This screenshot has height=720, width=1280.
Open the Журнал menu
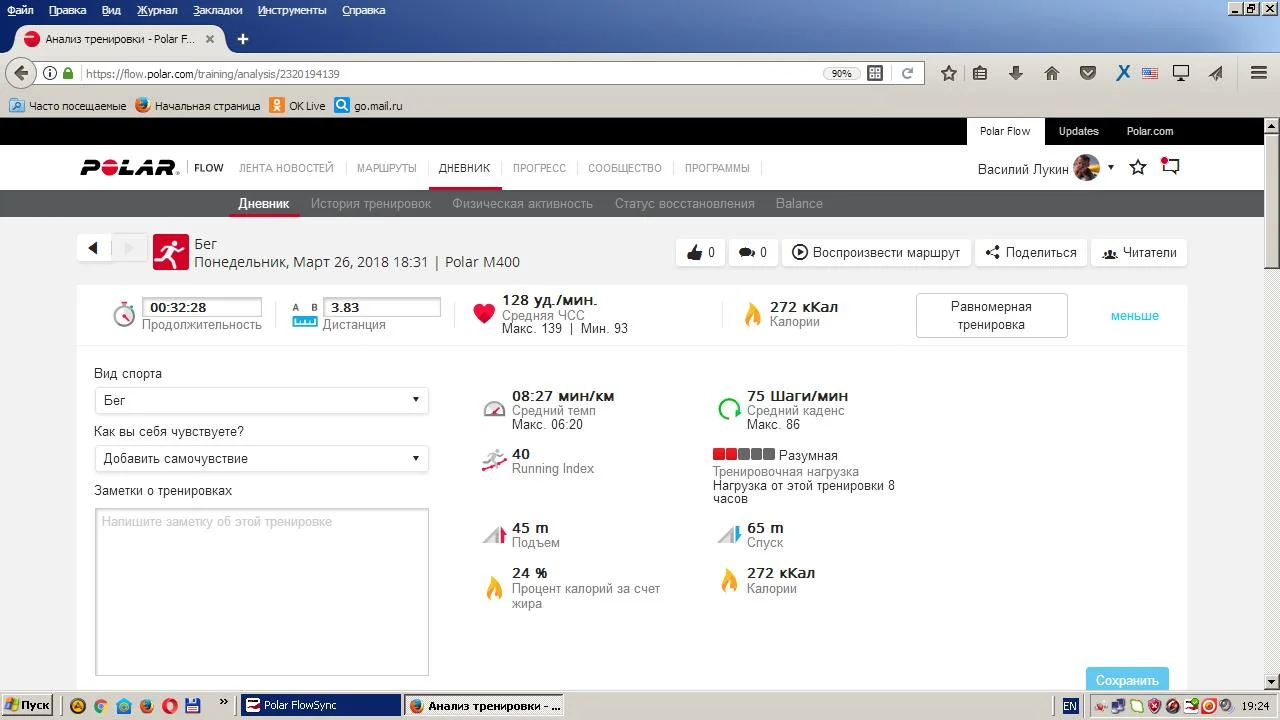(156, 10)
